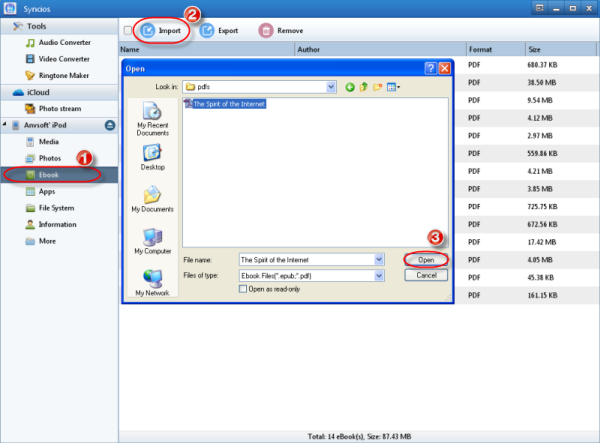Go to My Documents shortcut
Image resolution: width=600 pixels, height=443 pixels.
152,199
